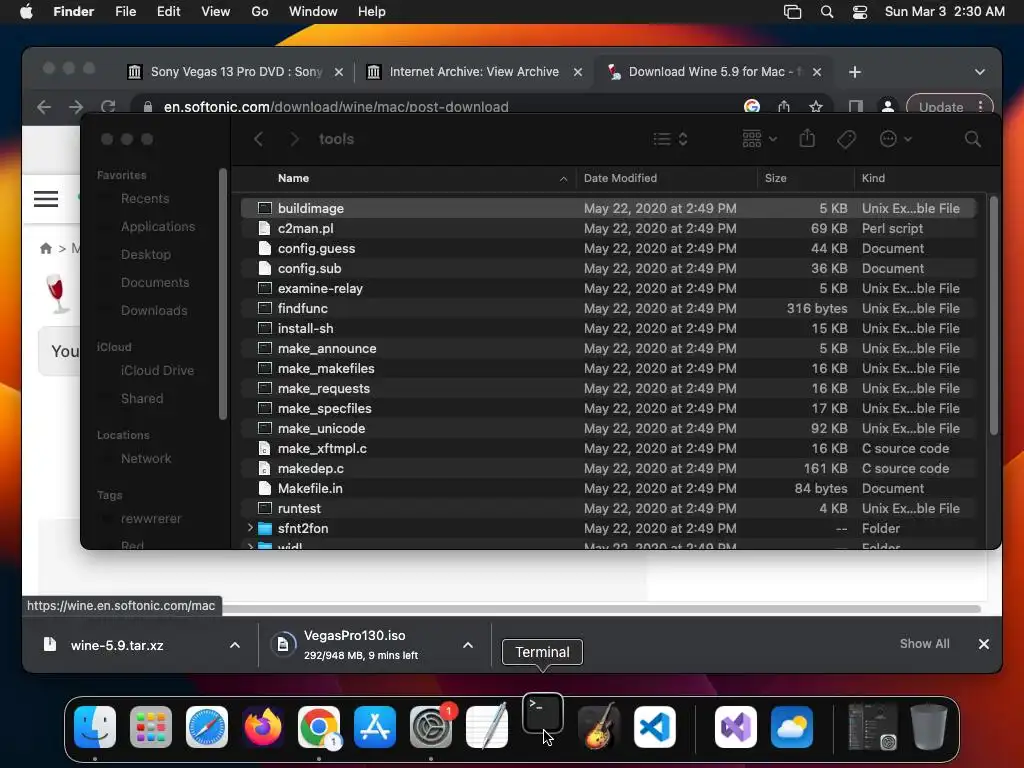Click Chrome's share page icon
Image resolution: width=1024 pixels, height=768 pixels.
[784, 106]
